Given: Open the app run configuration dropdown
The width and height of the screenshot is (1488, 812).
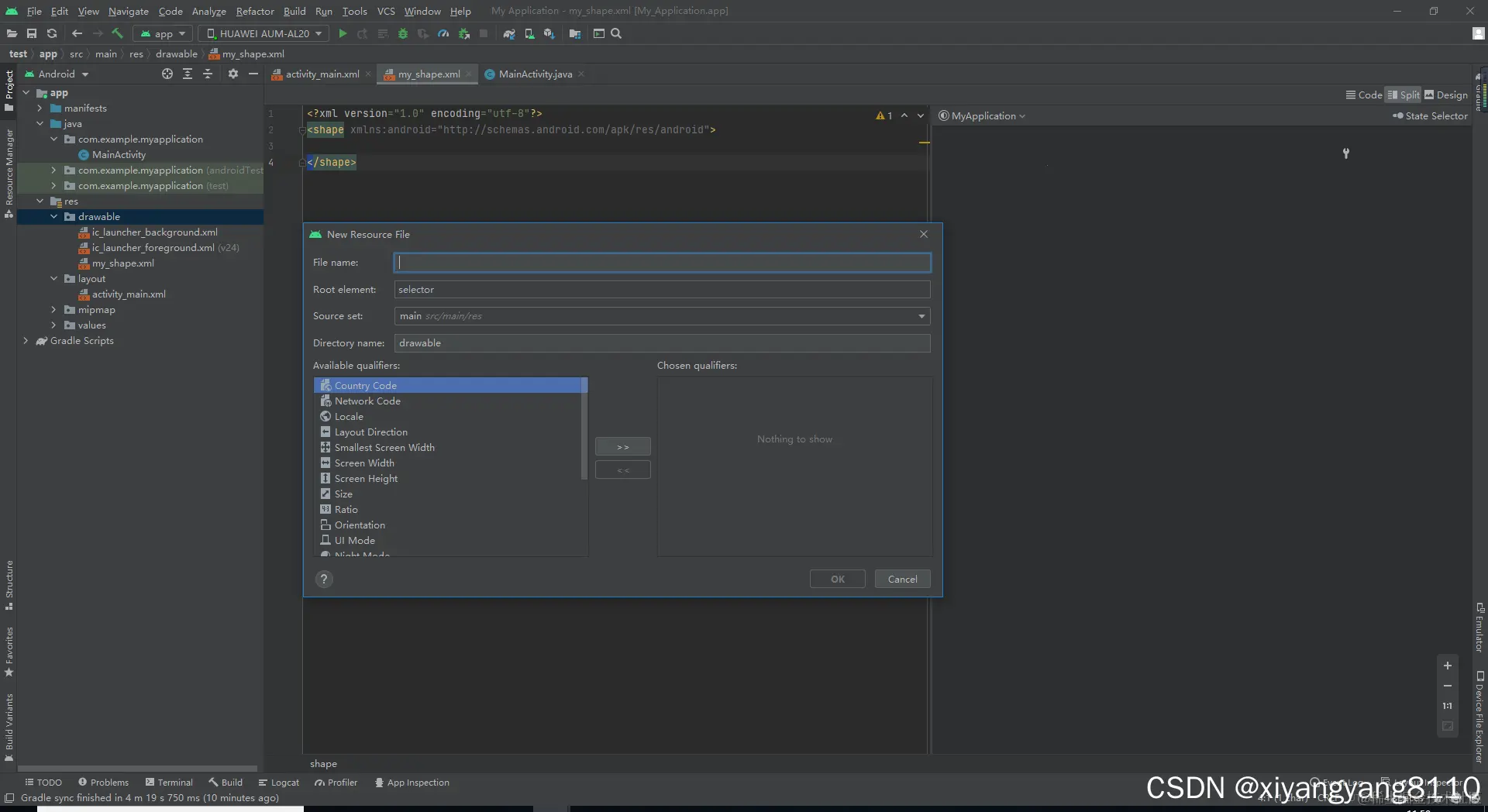Looking at the screenshot, I should click(x=163, y=33).
